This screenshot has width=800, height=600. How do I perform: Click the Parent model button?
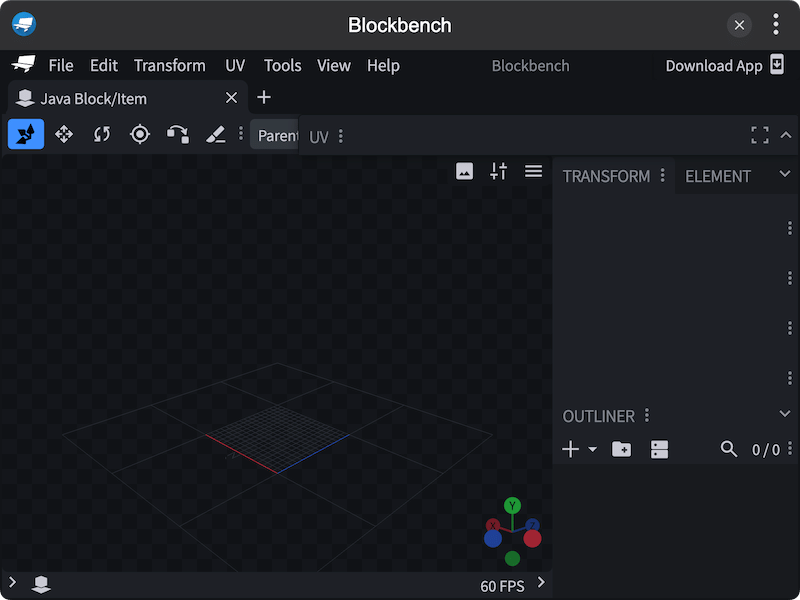pos(274,135)
